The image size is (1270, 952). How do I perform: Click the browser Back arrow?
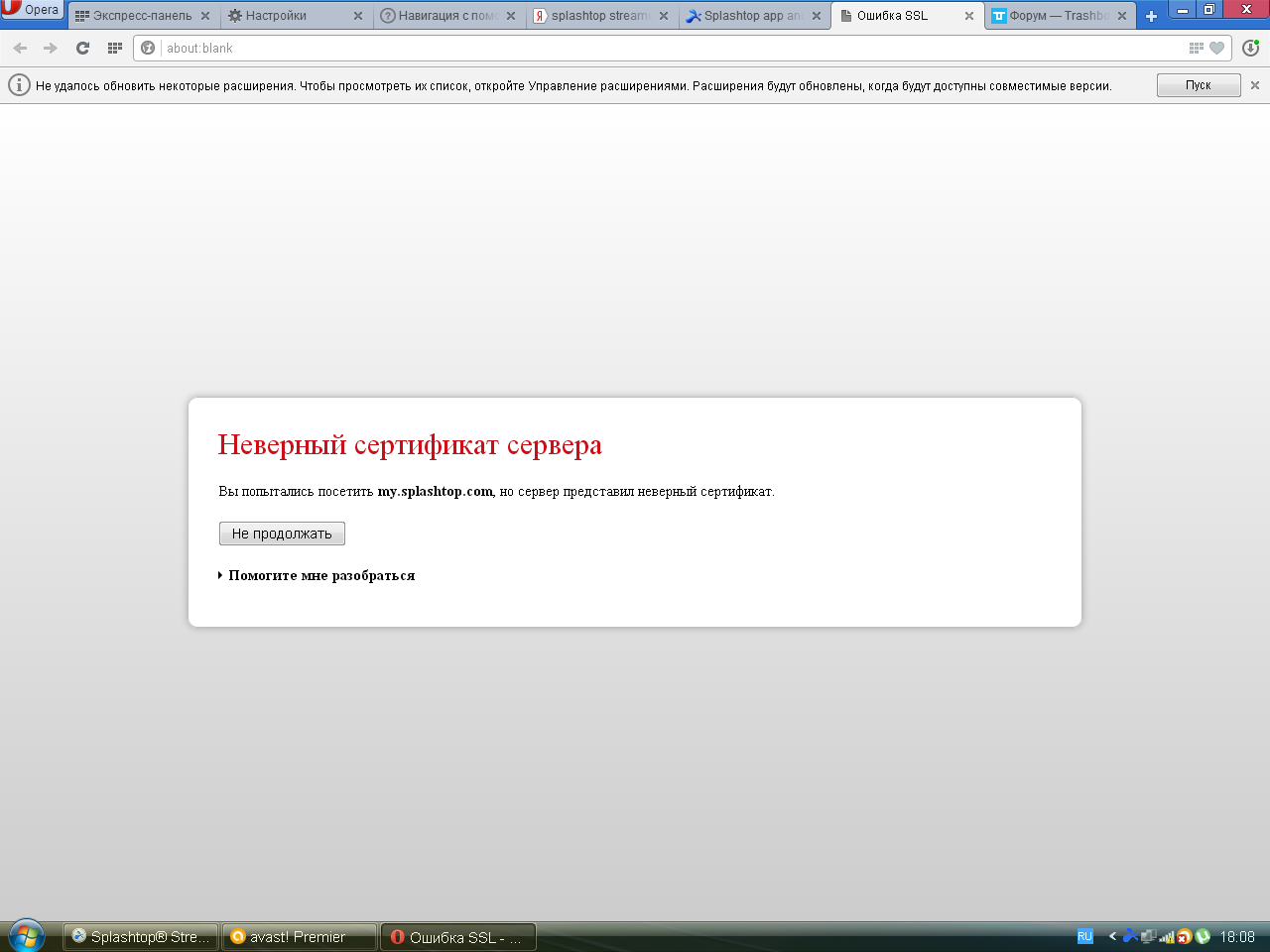pyautogui.click(x=20, y=48)
